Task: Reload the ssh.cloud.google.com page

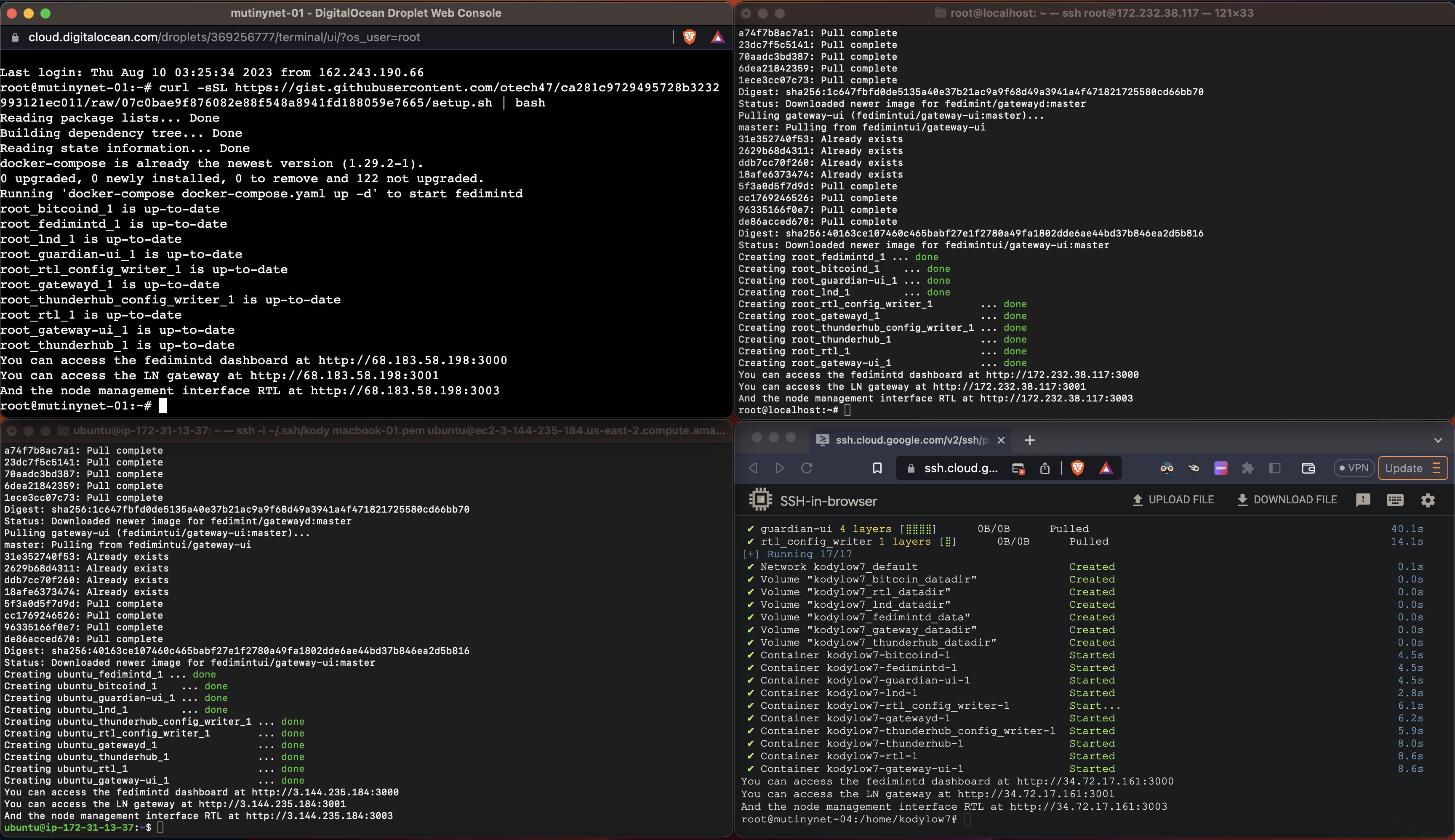Action: (x=807, y=468)
